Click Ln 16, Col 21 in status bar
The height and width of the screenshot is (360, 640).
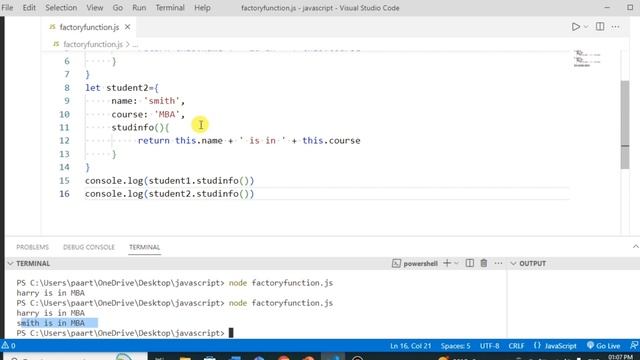[x=410, y=346]
